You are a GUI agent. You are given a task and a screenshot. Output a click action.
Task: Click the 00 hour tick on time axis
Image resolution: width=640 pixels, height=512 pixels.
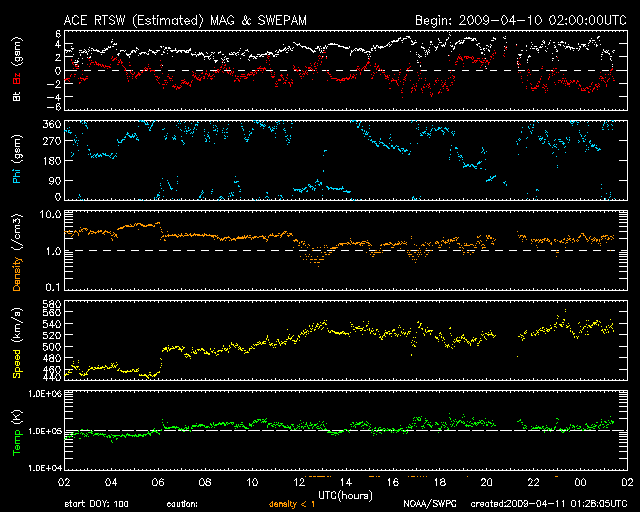[x=580, y=481]
